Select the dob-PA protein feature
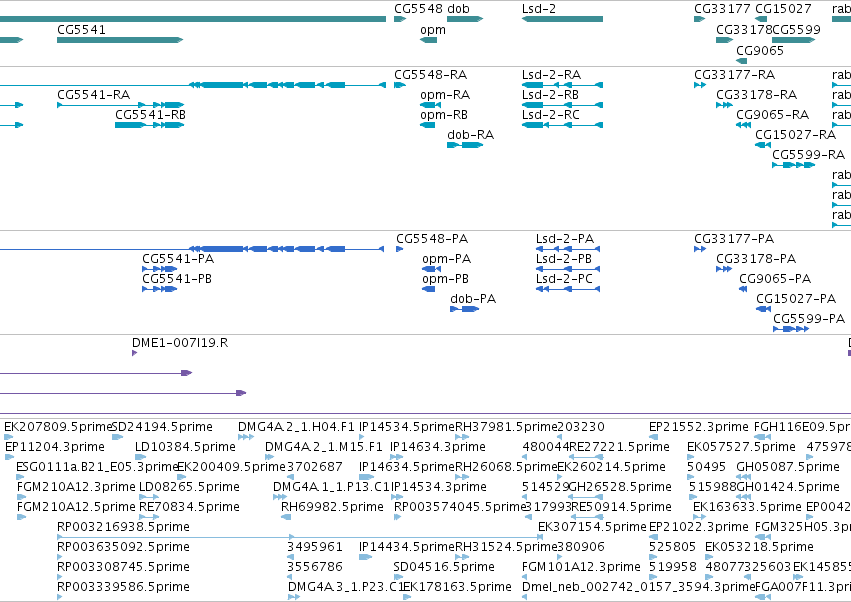The image size is (851, 602). [x=465, y=309]
